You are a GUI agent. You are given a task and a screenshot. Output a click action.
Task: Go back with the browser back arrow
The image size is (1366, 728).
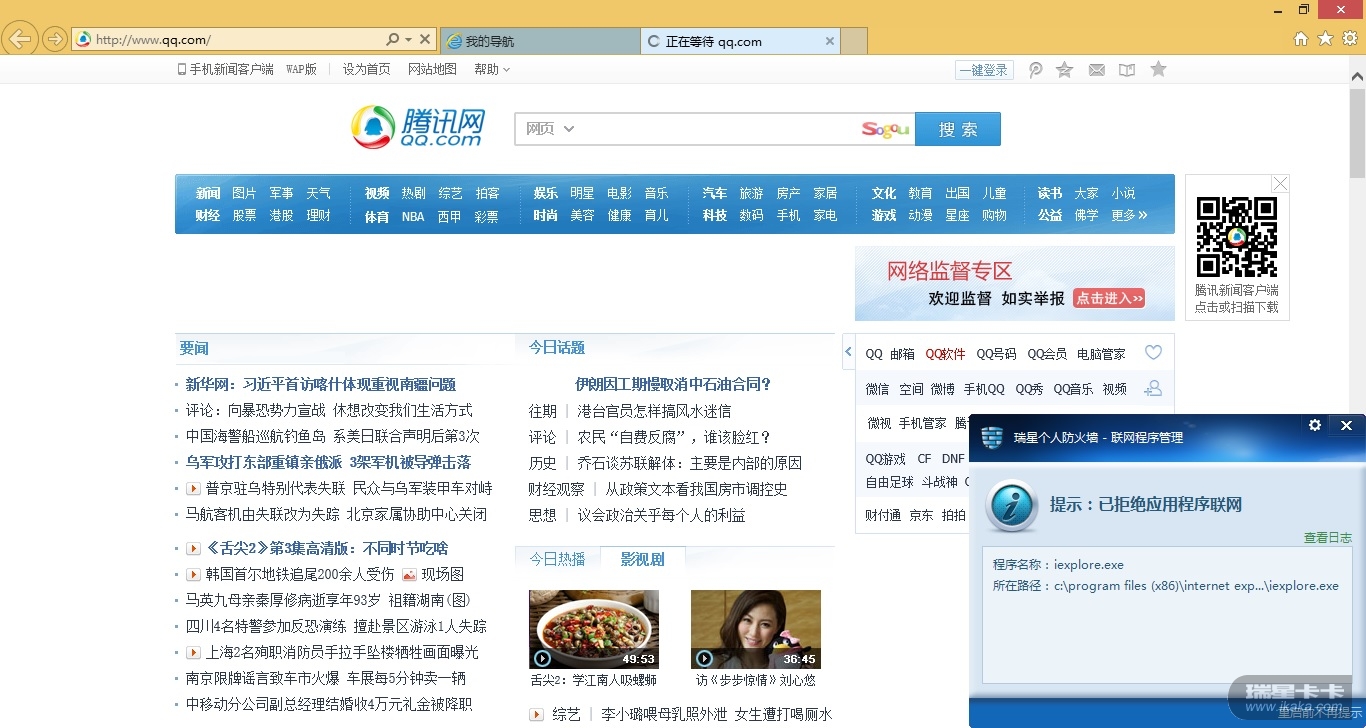[x=20, y=39]
